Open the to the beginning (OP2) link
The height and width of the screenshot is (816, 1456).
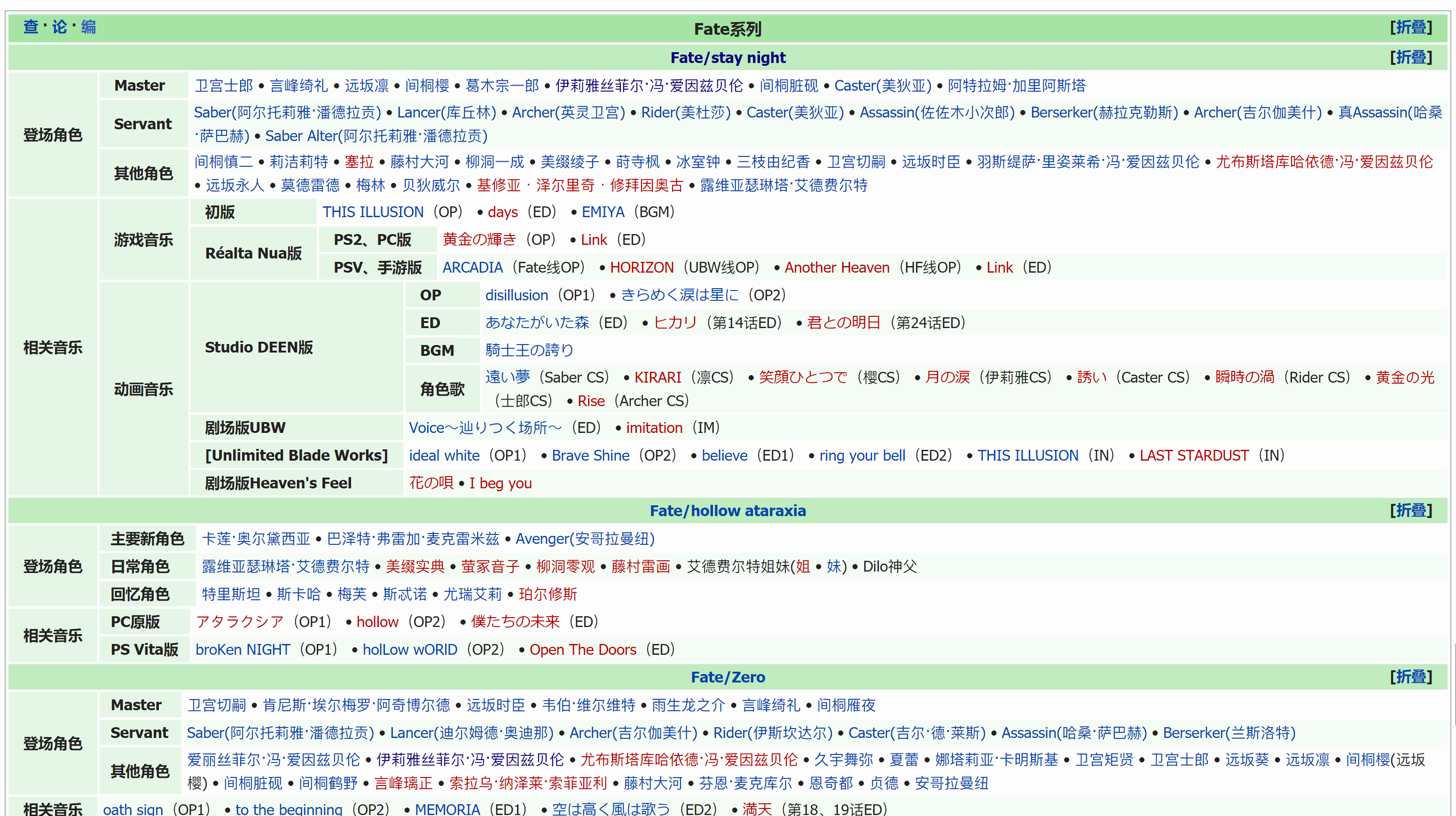pos(288,809)
